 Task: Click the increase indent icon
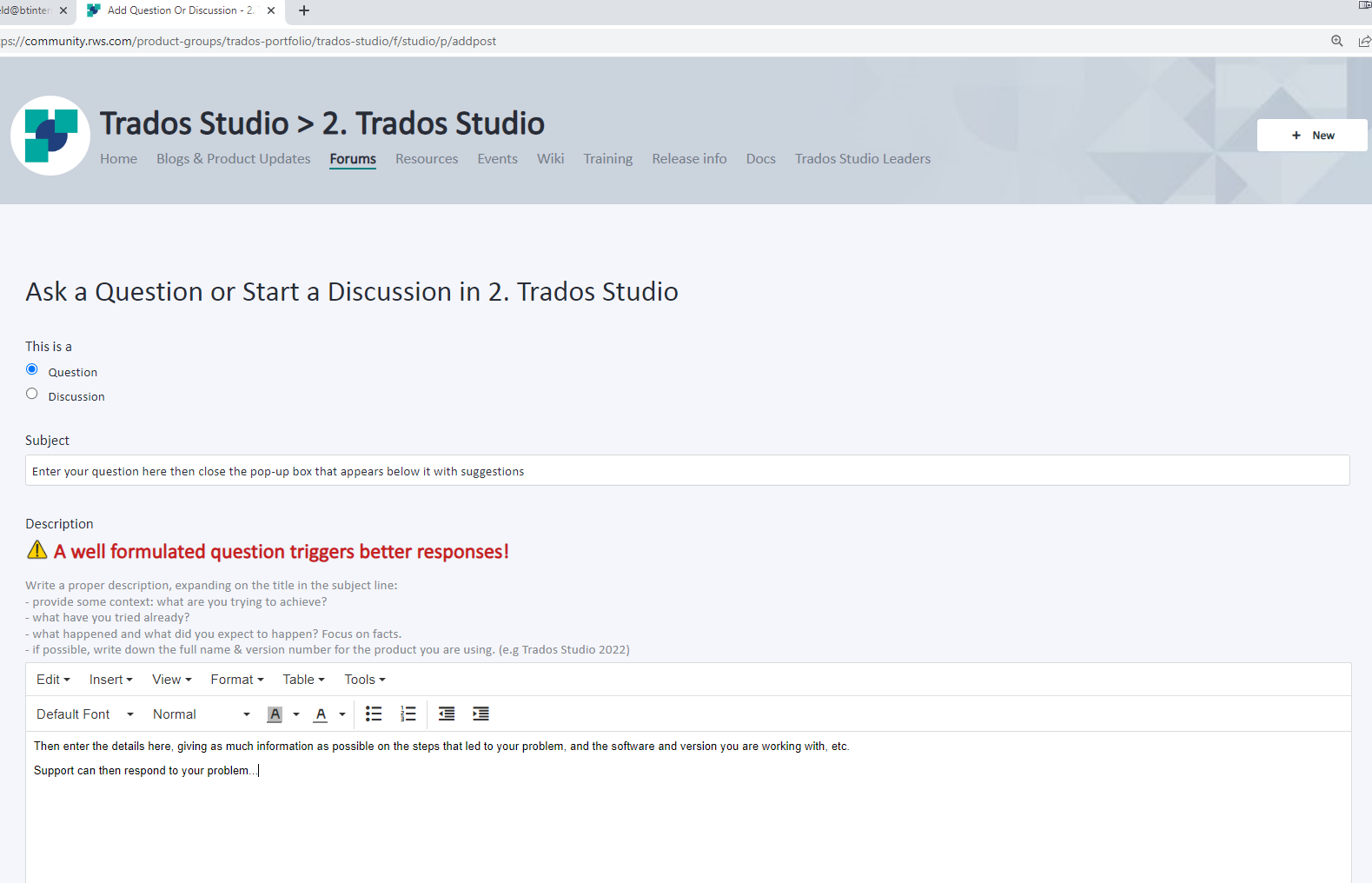(x=481, y=714)
